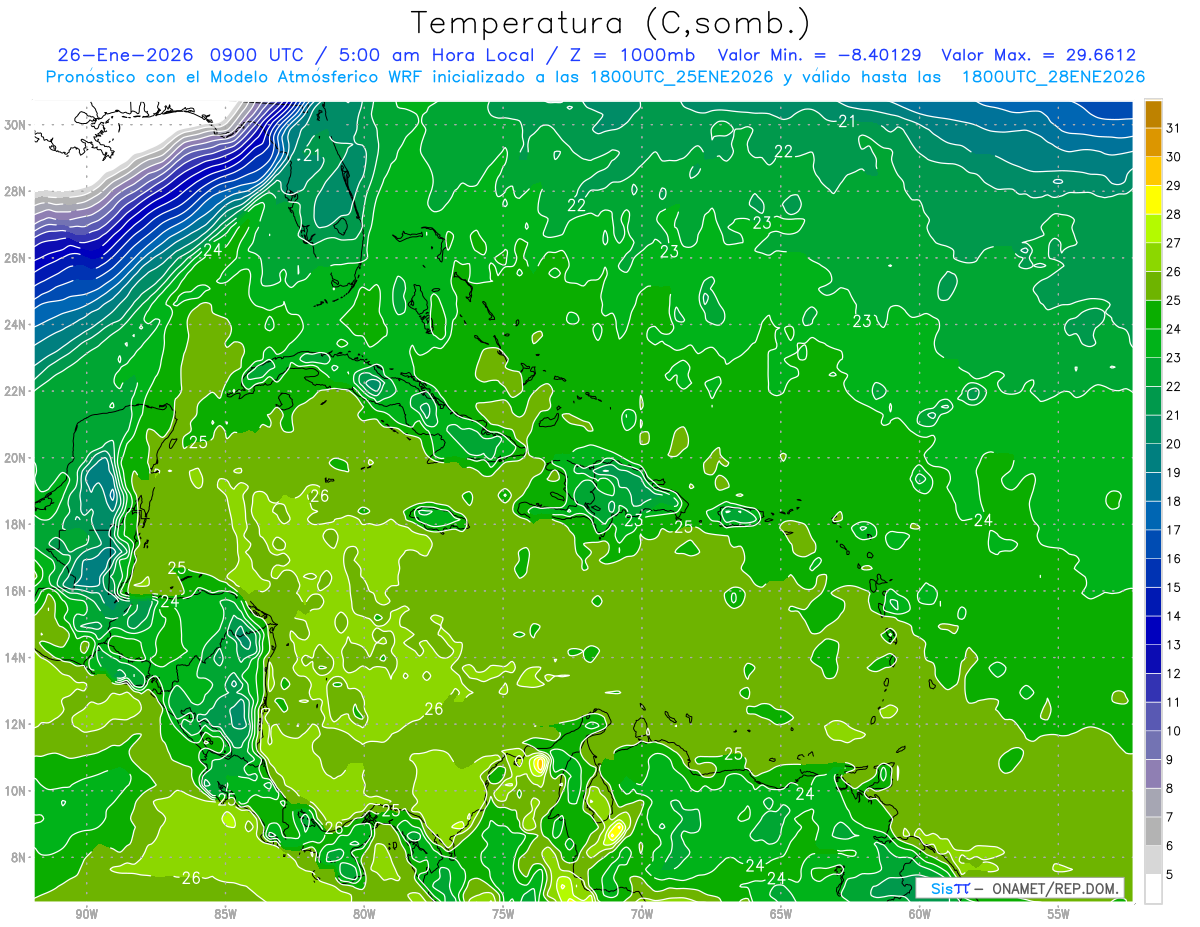This screenshot has height=927, width=1200.
Task: Click the light gray swatch between 6 and 7
Action: click(1153, 831)
